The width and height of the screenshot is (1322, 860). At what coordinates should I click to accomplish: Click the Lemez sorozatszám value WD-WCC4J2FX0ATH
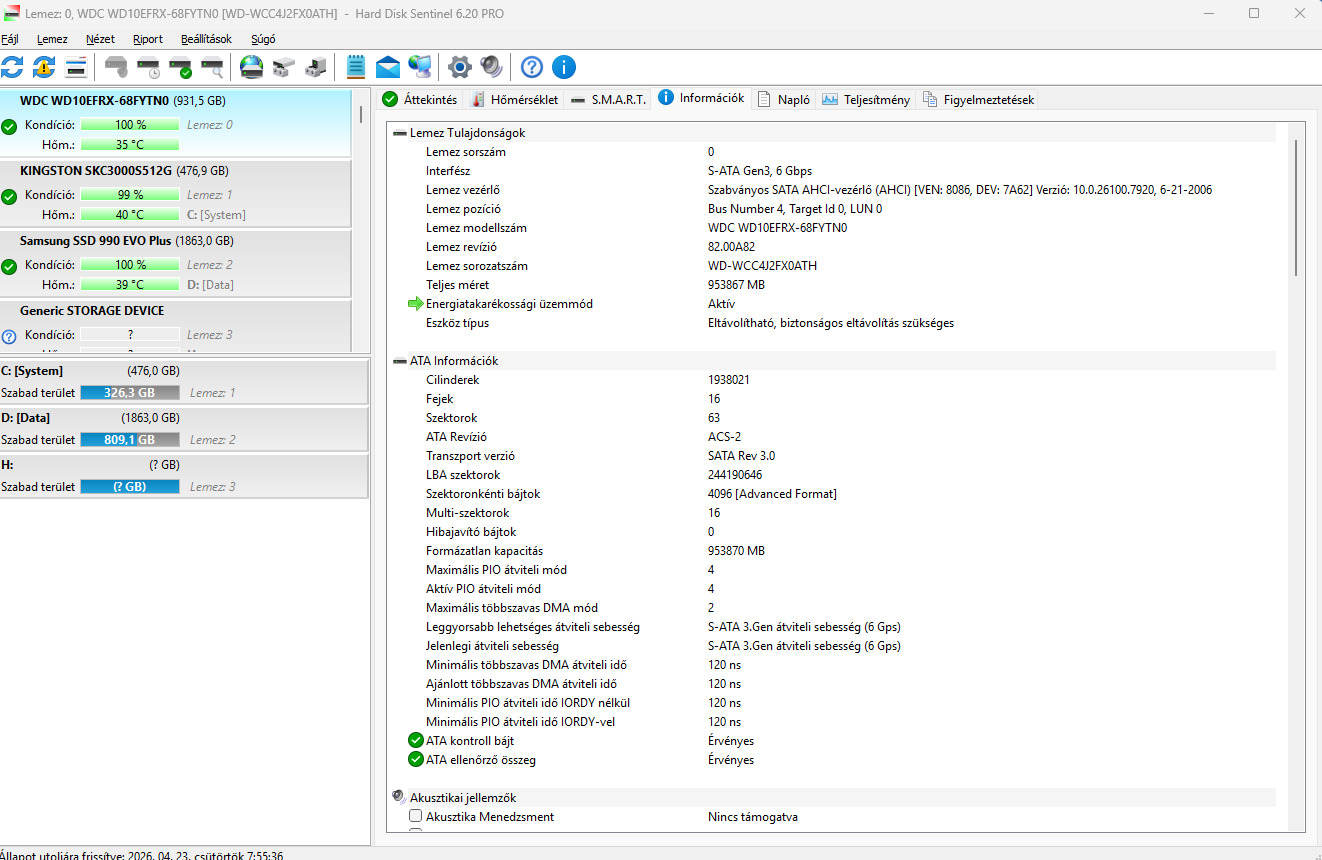[763, 266]
